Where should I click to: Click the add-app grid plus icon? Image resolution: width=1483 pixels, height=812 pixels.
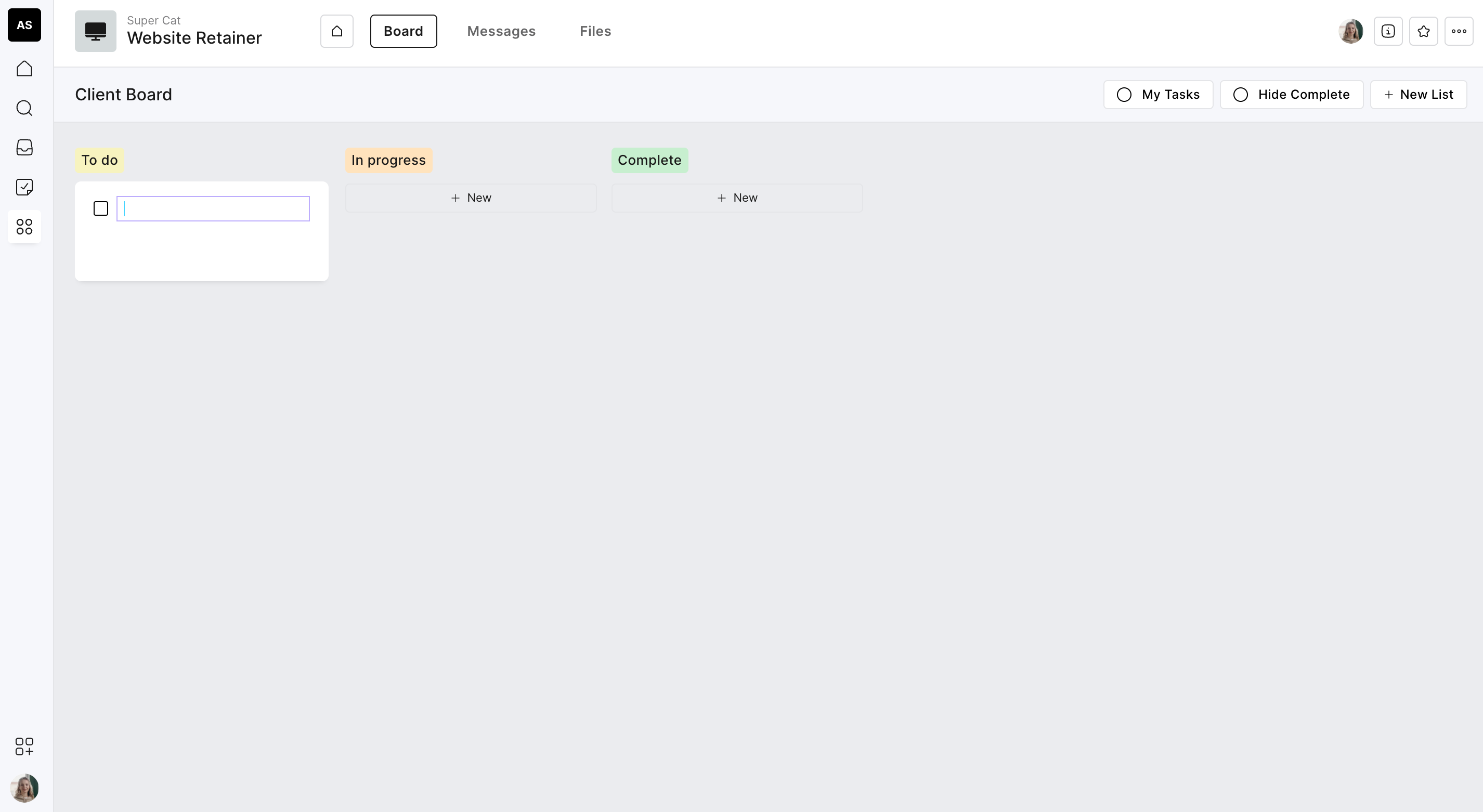(x=24, y=746)
